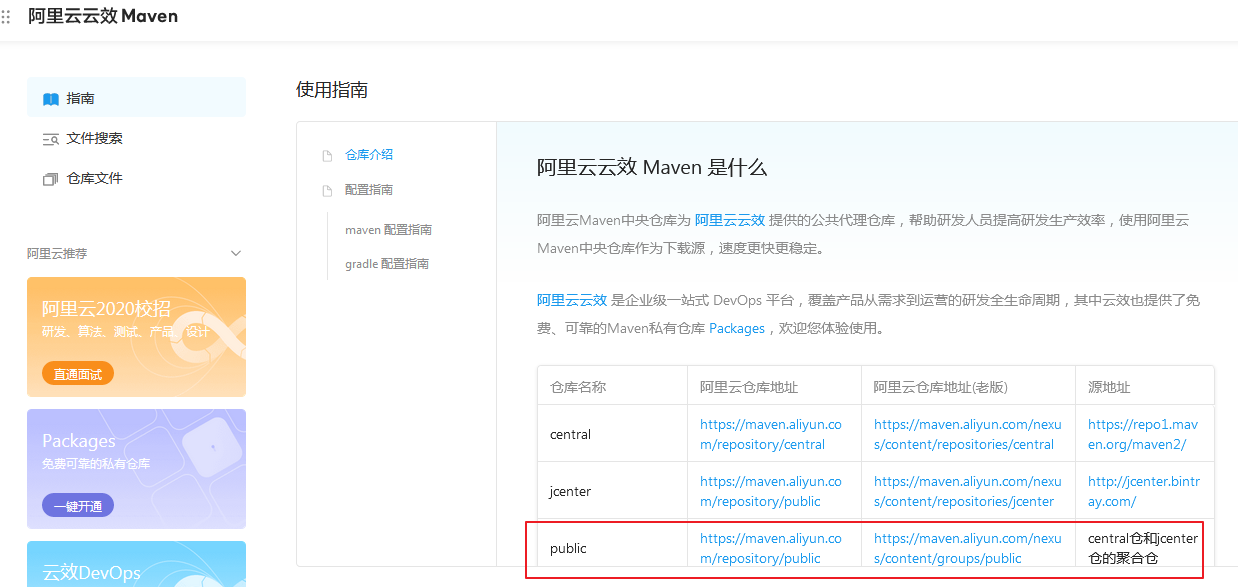Open central row's 老版 repositories/central link
1238x587 pixels.
pyautogui.click(x=968, y=434)
